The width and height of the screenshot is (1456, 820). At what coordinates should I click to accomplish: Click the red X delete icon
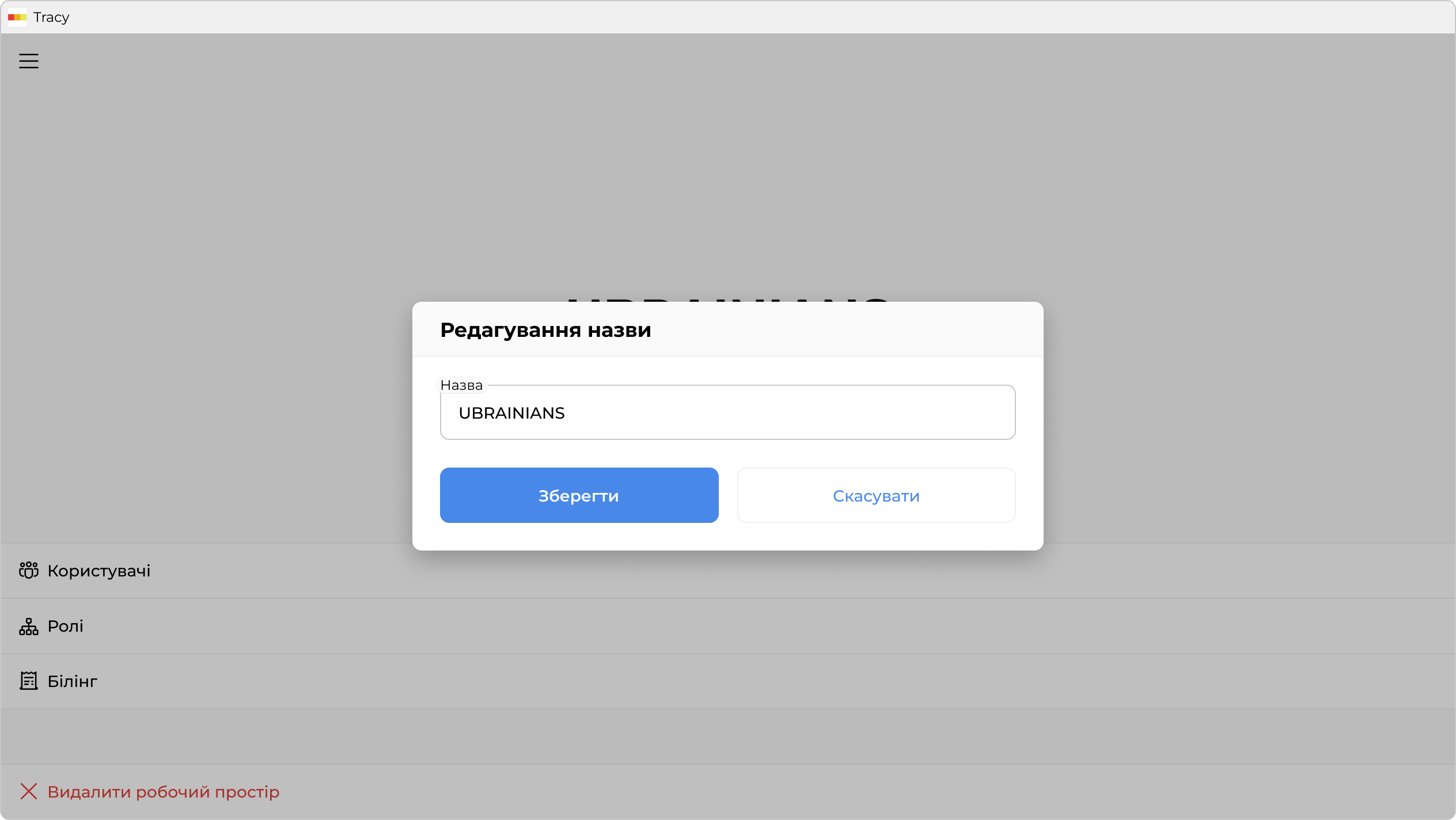coord(29,791)
